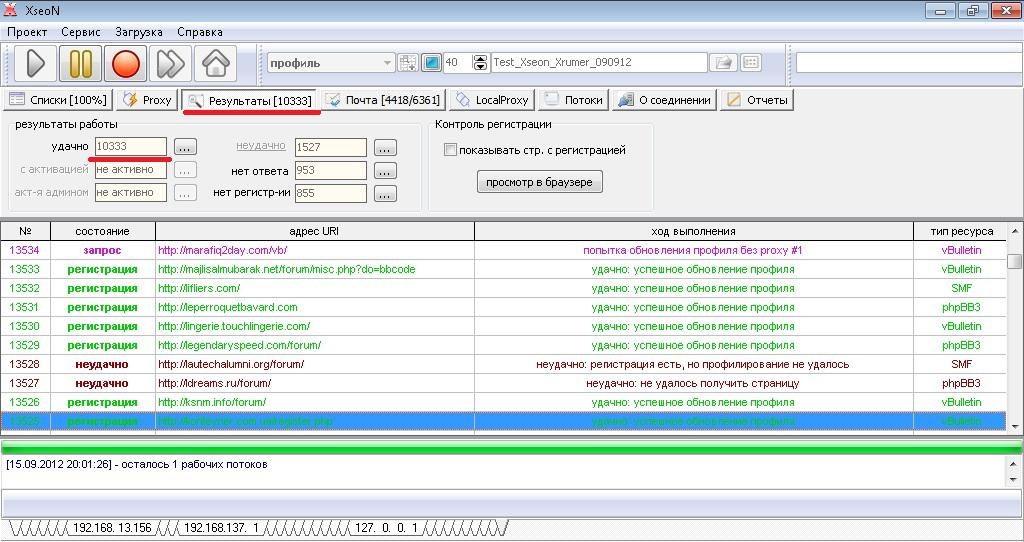Click the empty text field at top right
The image size is (1024, 542).
909,63
